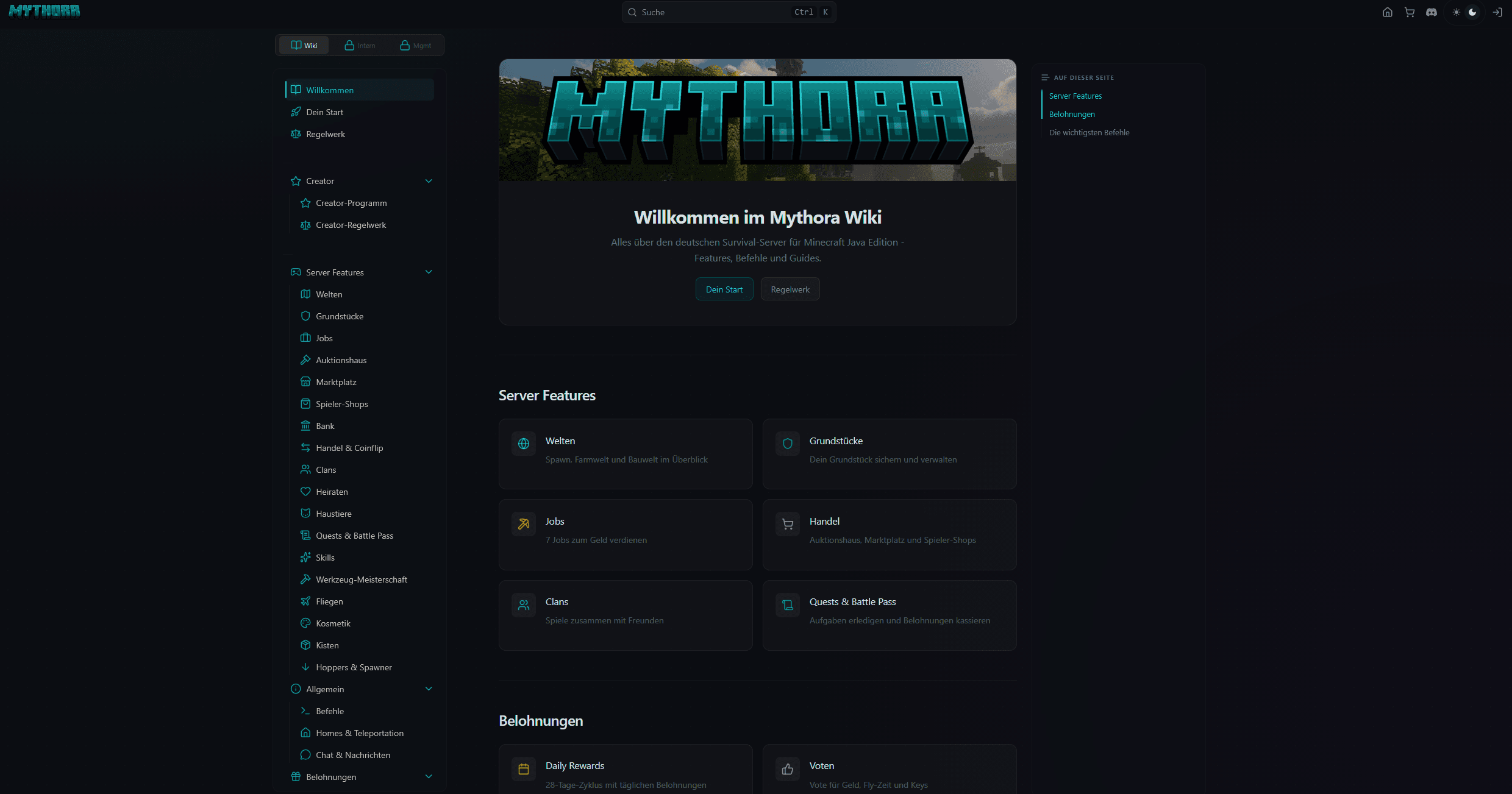Collapse the Creator section chevron
The image size is (1512, 794).
429,181
